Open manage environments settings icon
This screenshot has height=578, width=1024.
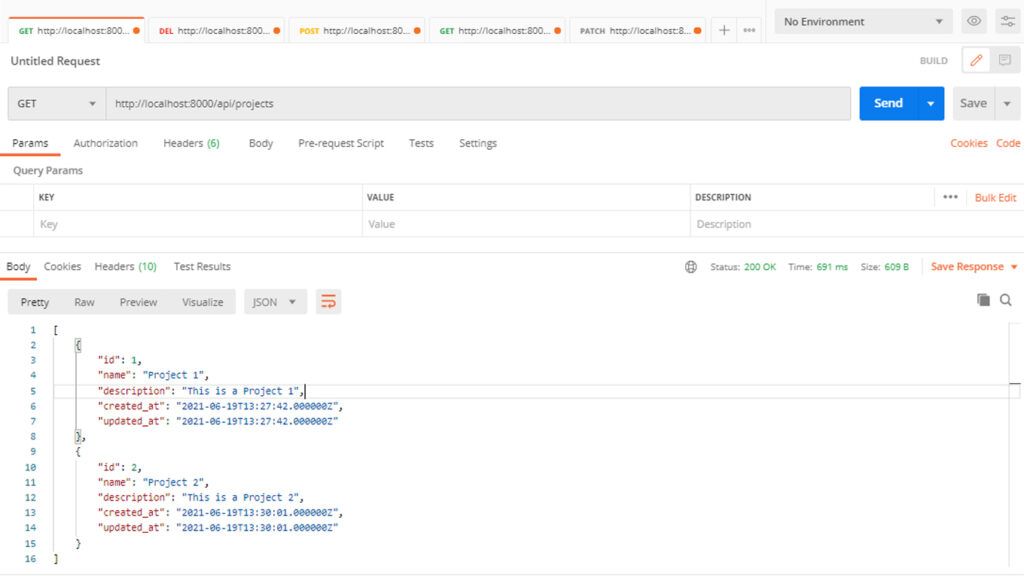click(x=1008, y=22)
